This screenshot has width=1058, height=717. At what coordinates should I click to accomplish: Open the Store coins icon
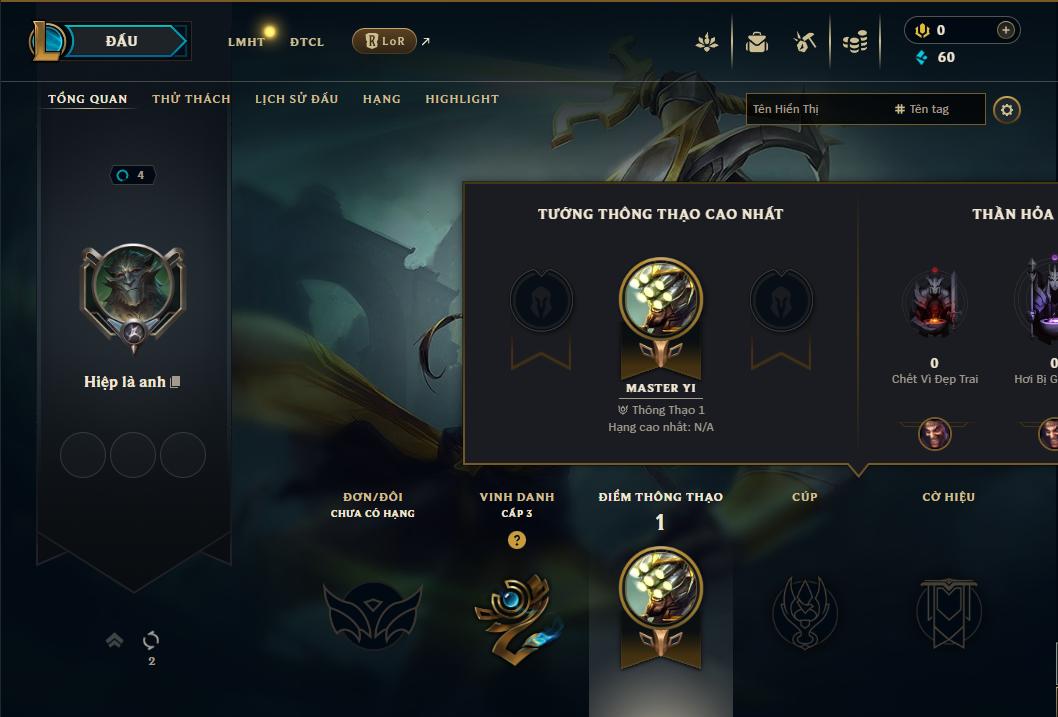pos(855,42)
